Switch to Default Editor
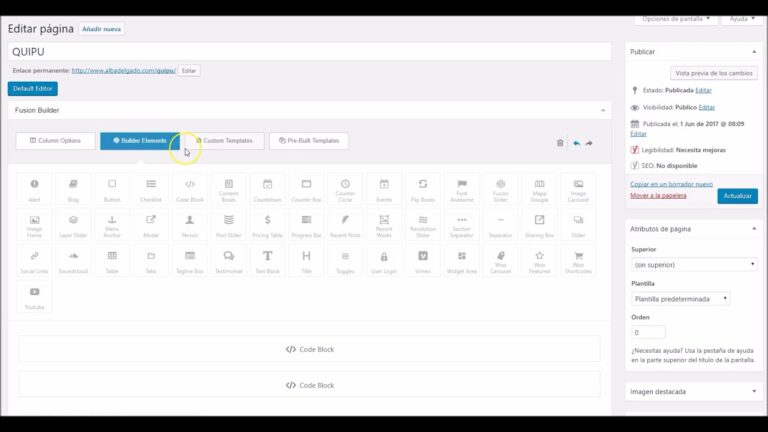Image resolution: width=768 pixels, height=432 pixels. pos(32,89)
